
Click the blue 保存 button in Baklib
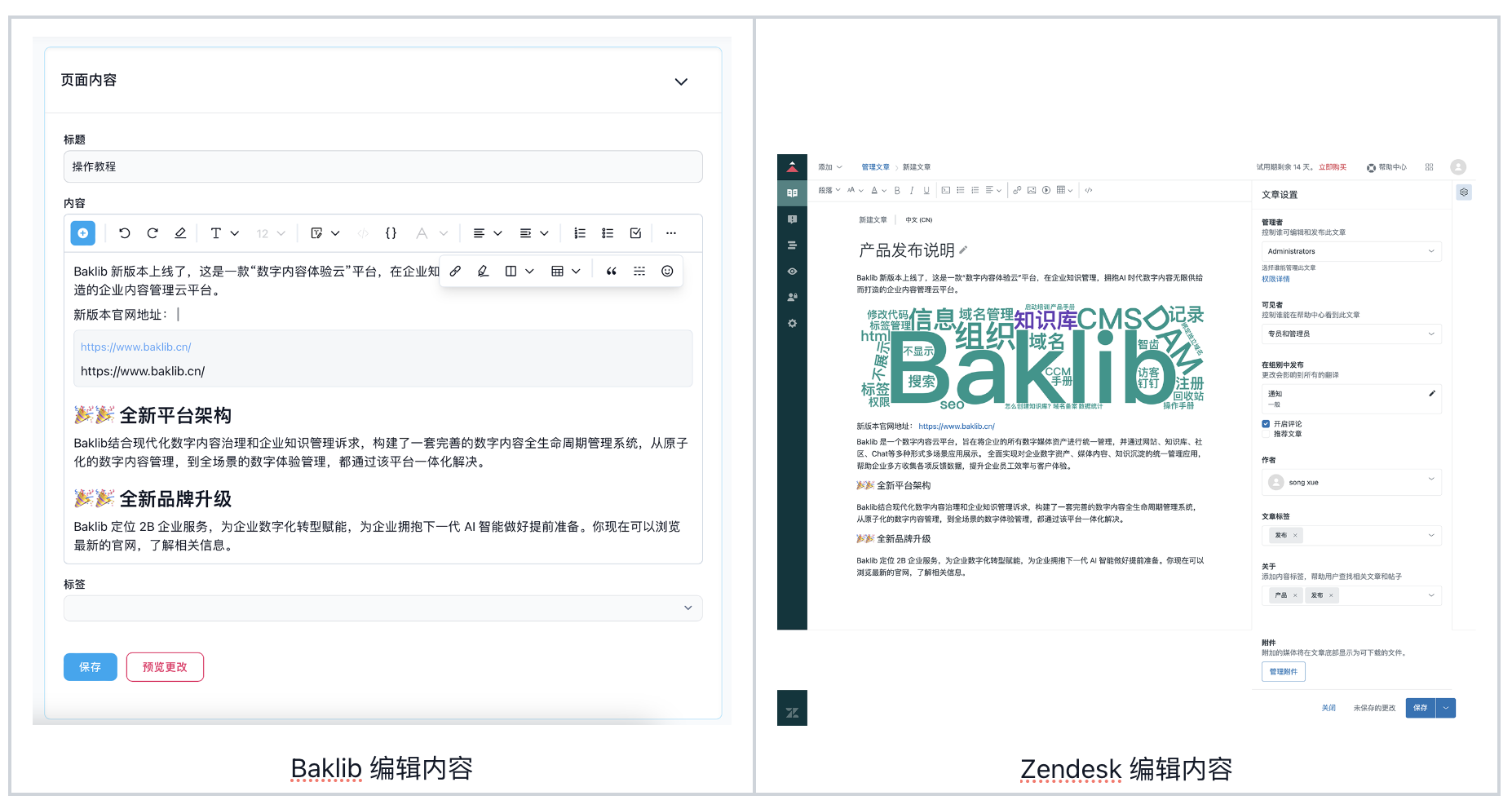coord(91,667)
